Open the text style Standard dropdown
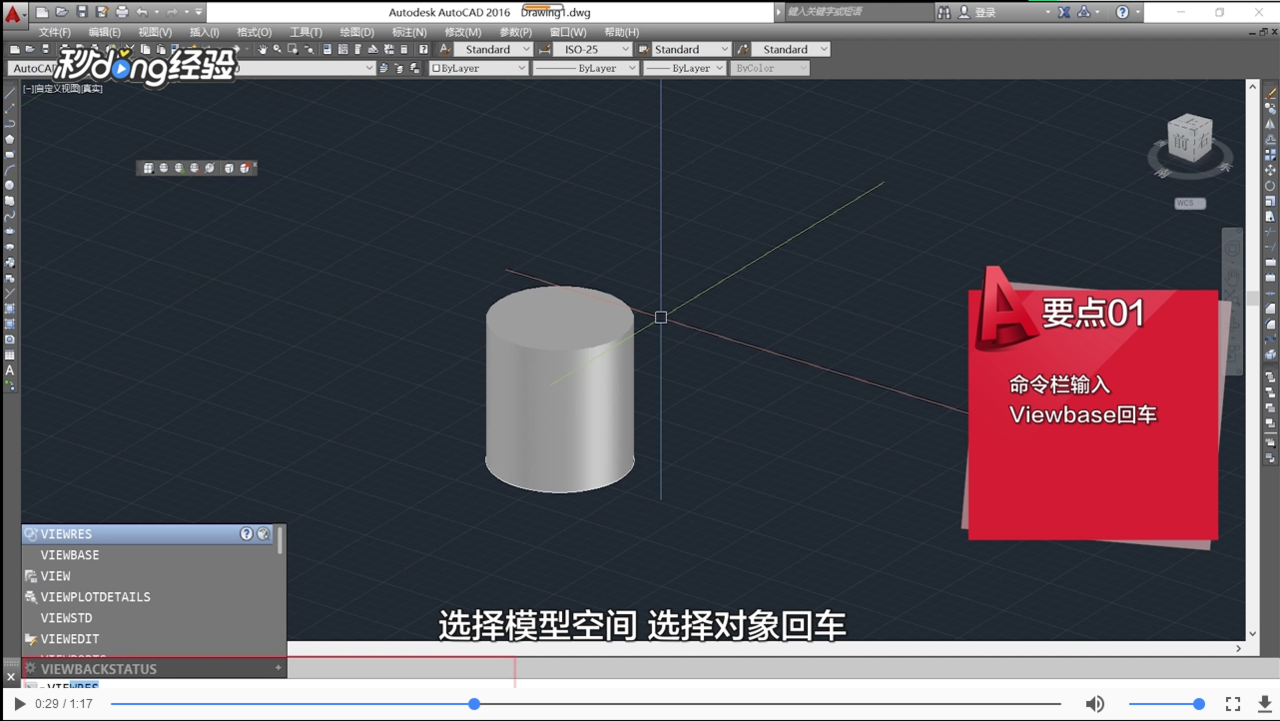Image resolution: width=1280 pixels, height=721 pixels. (493, 49)
